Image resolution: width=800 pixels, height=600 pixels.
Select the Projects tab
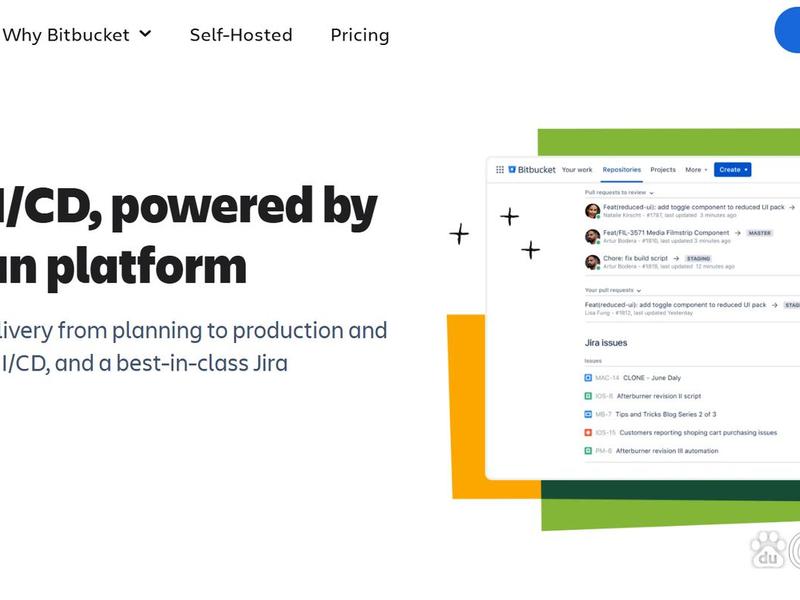coord(663,169)
